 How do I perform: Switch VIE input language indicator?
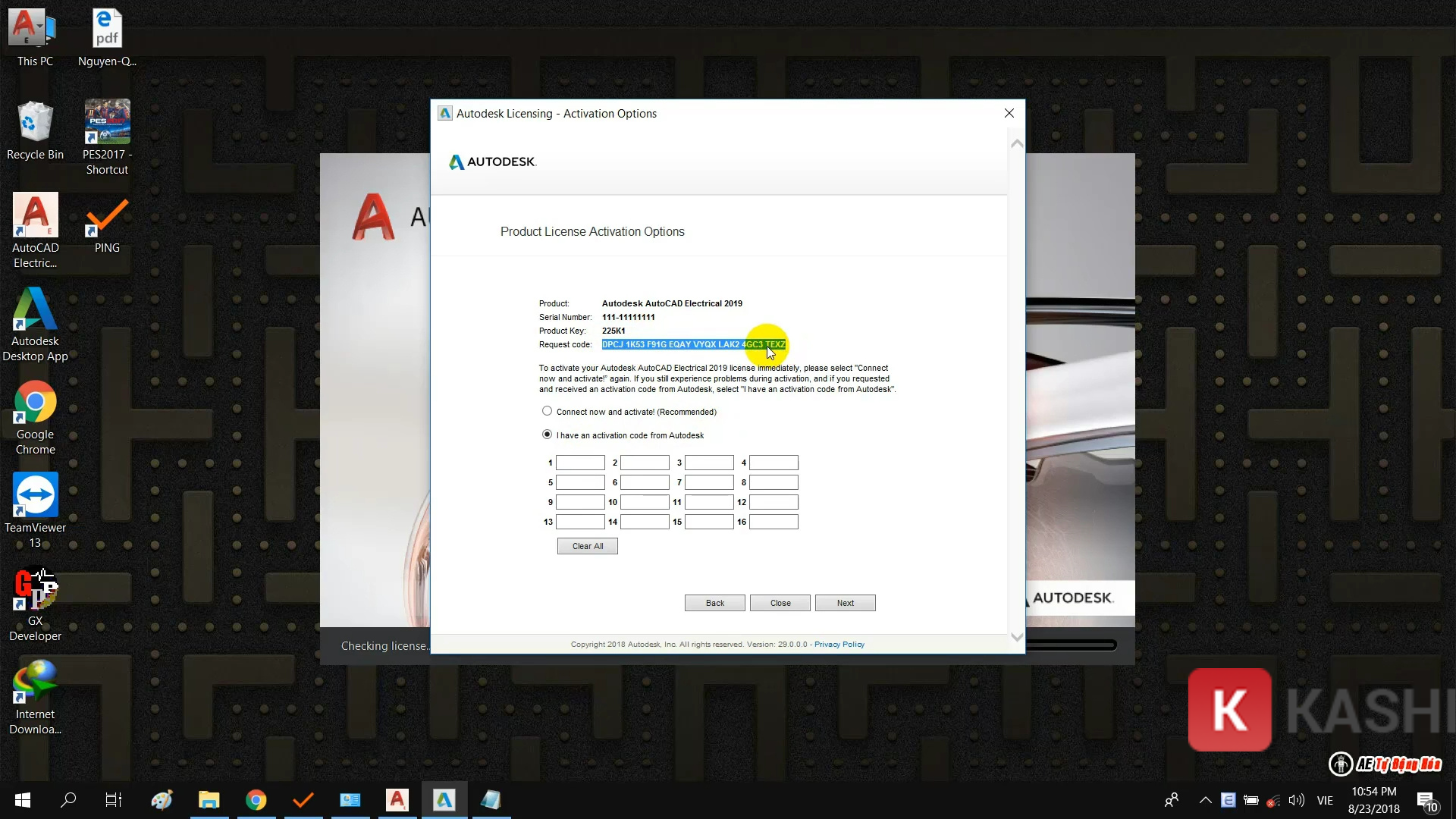[1325, 800]
